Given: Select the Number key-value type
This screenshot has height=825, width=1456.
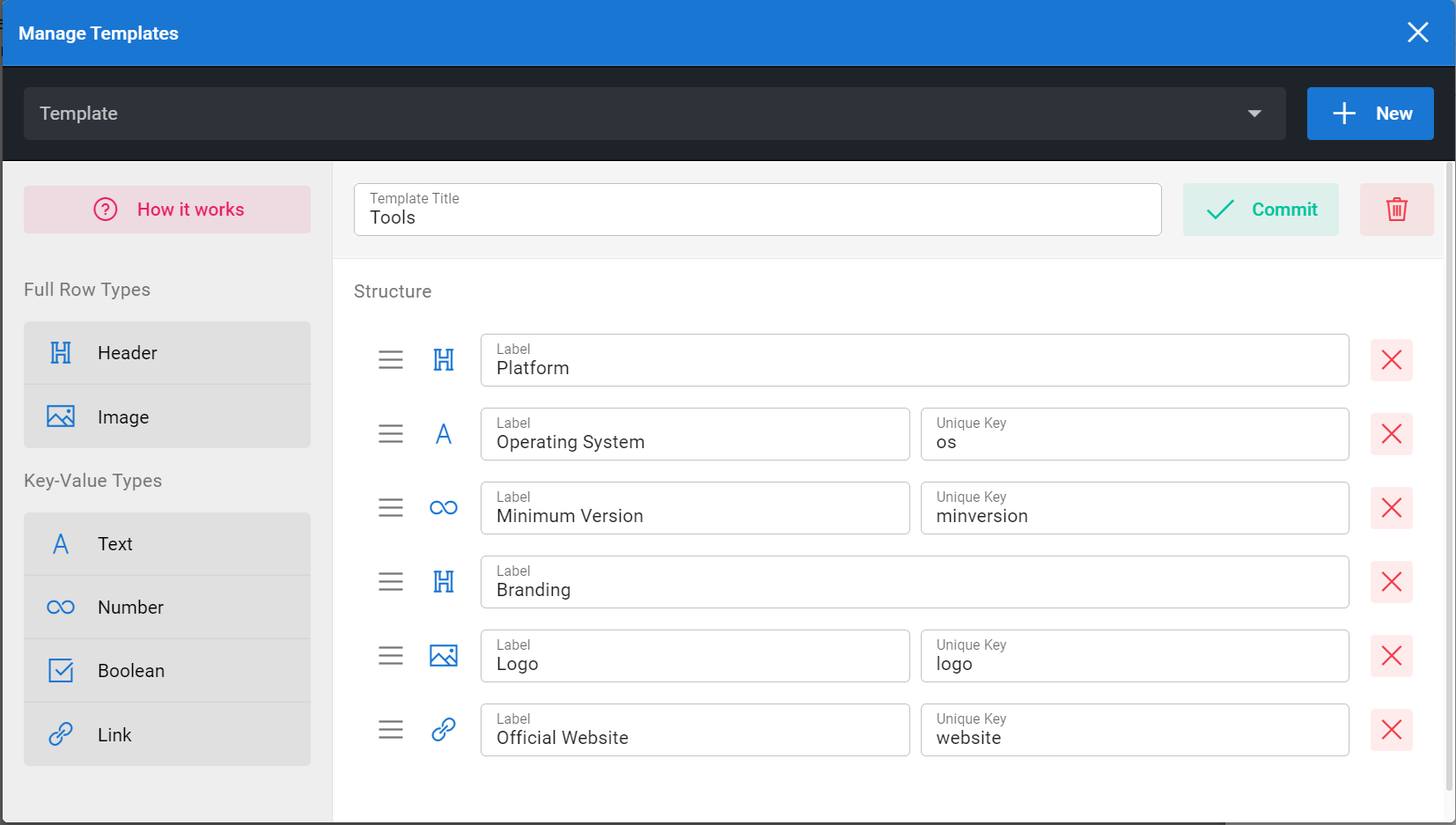Looking at the screenshot, I should pyautogui.click(x=166, y=607).
